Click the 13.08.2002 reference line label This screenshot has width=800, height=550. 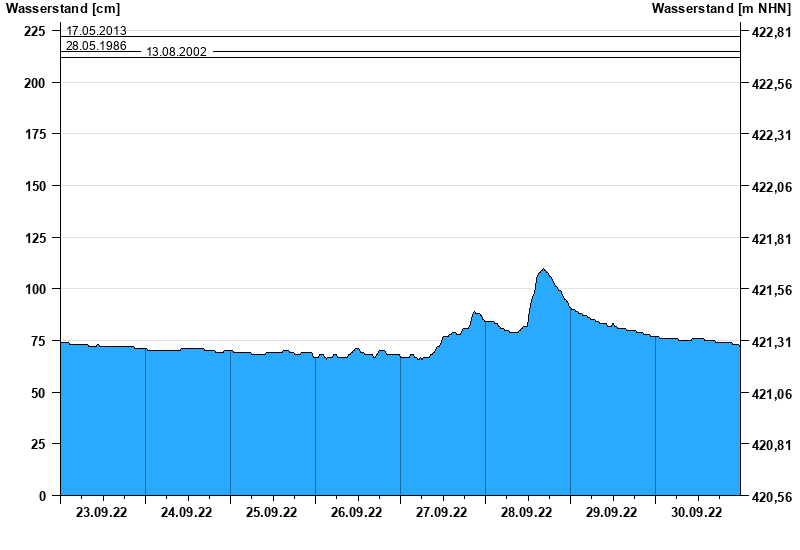[176, 52]
